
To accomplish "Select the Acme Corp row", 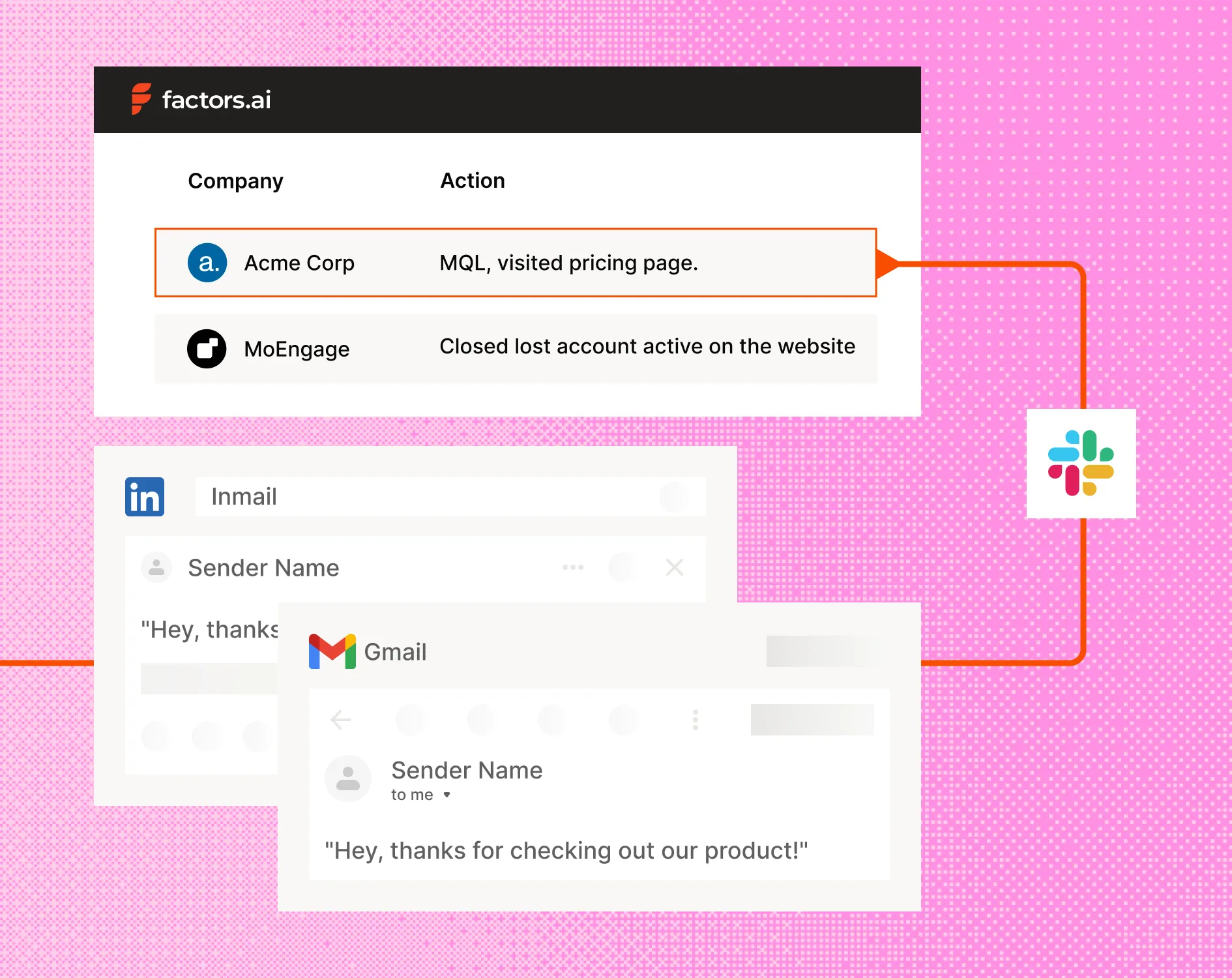I will coord(516,263).
